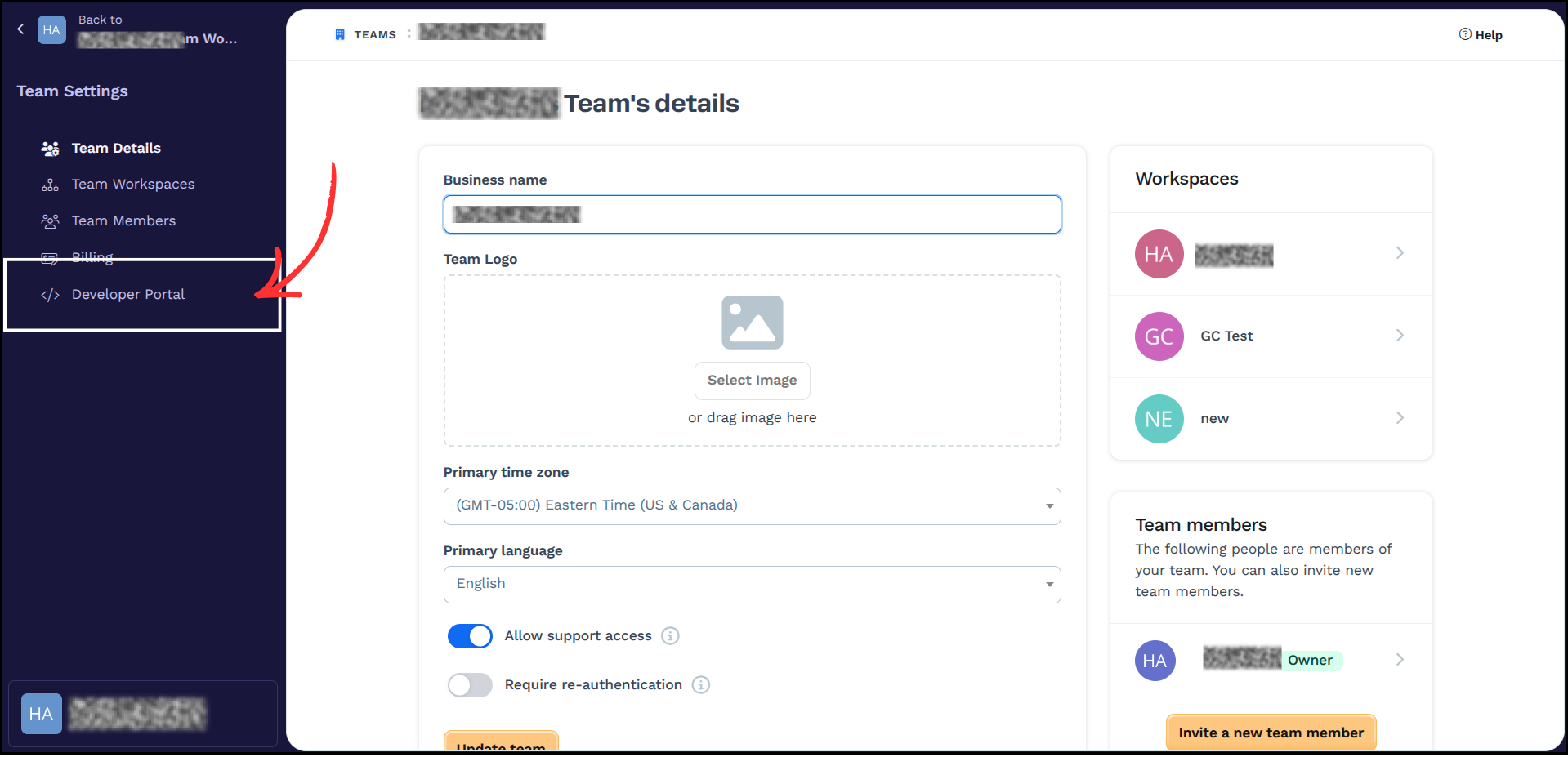Click the TEAMS building icon in the header

(x=340, y=33)
